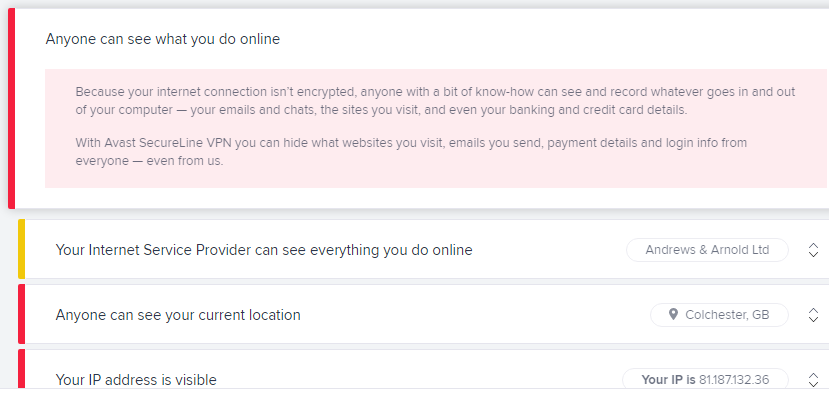Click the Your IP is 81.187.132.36 badge

(705, 379)
